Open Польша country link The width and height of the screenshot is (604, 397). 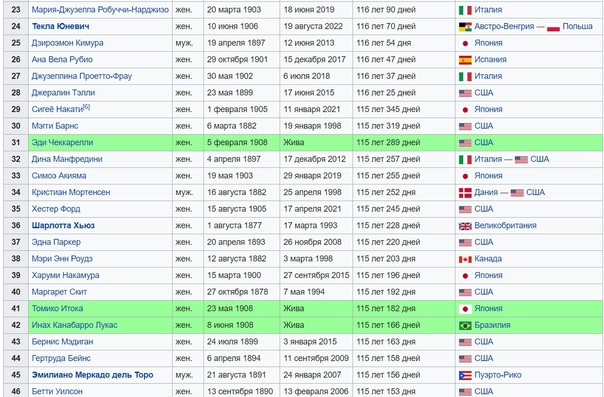point(577,26)
